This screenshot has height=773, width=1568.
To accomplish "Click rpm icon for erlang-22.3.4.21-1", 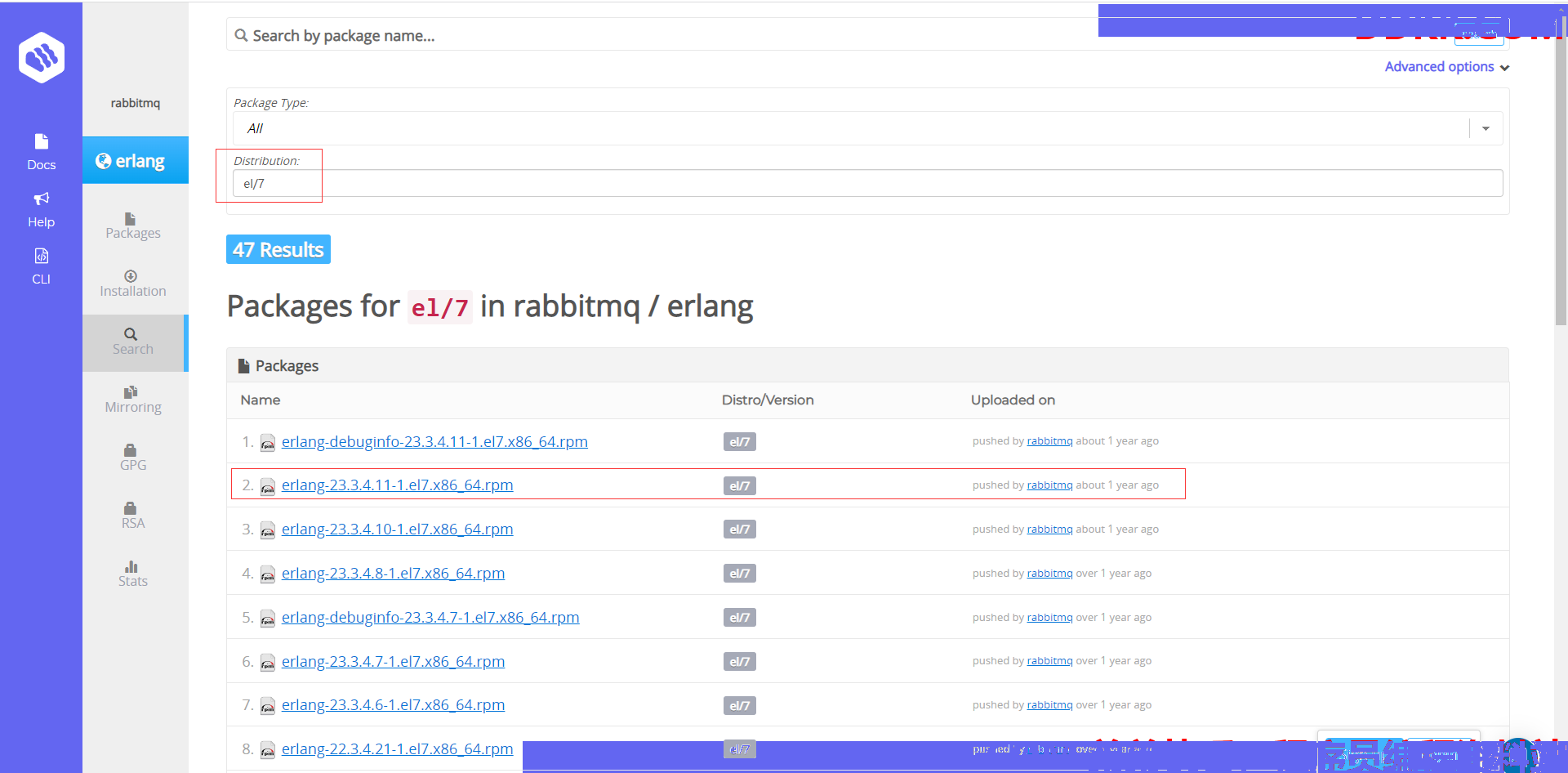I will 267,750.
